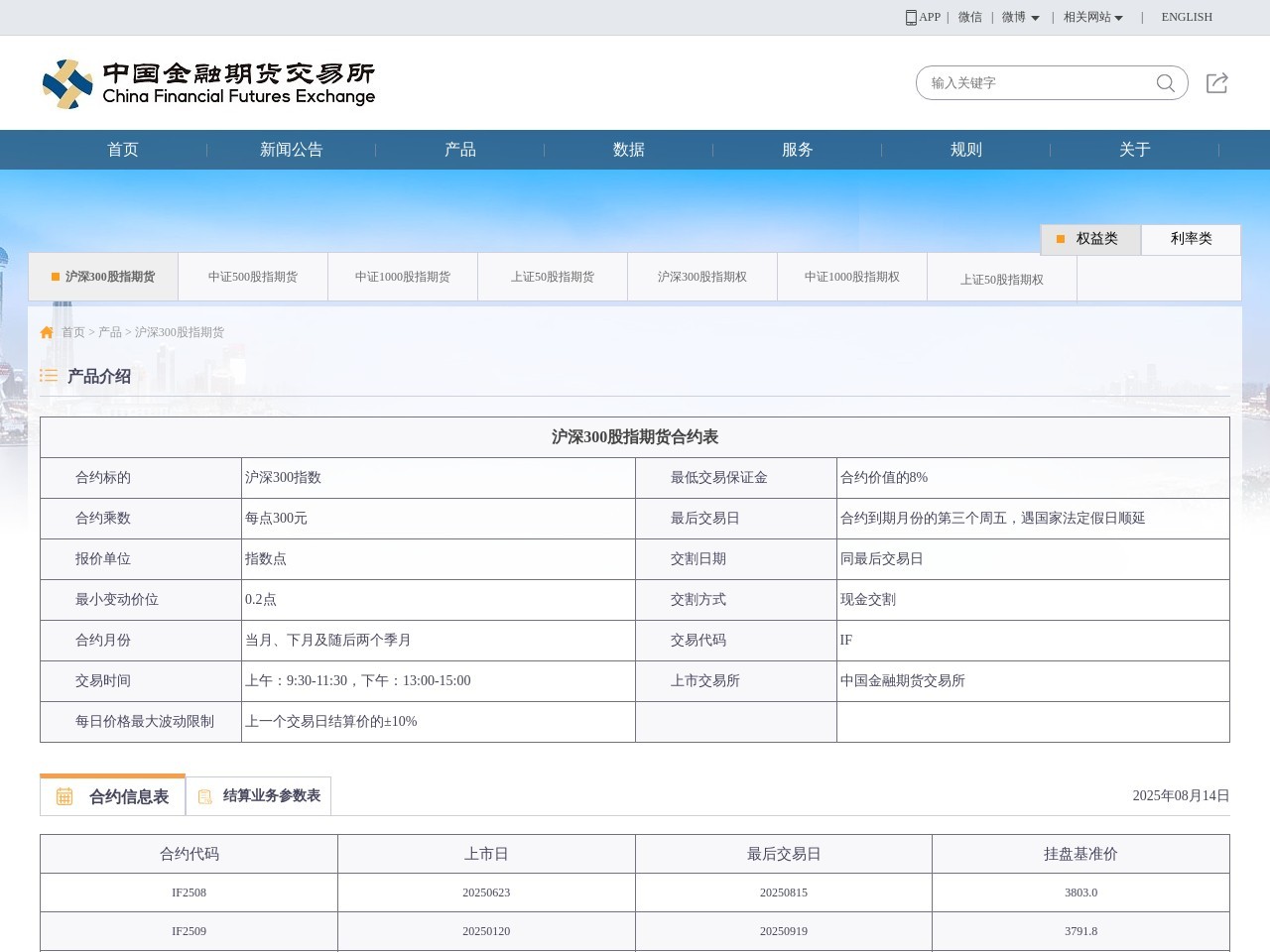The image size is (1270, 952).
Task: Open the 微信 link
Action: click(969, 17)
